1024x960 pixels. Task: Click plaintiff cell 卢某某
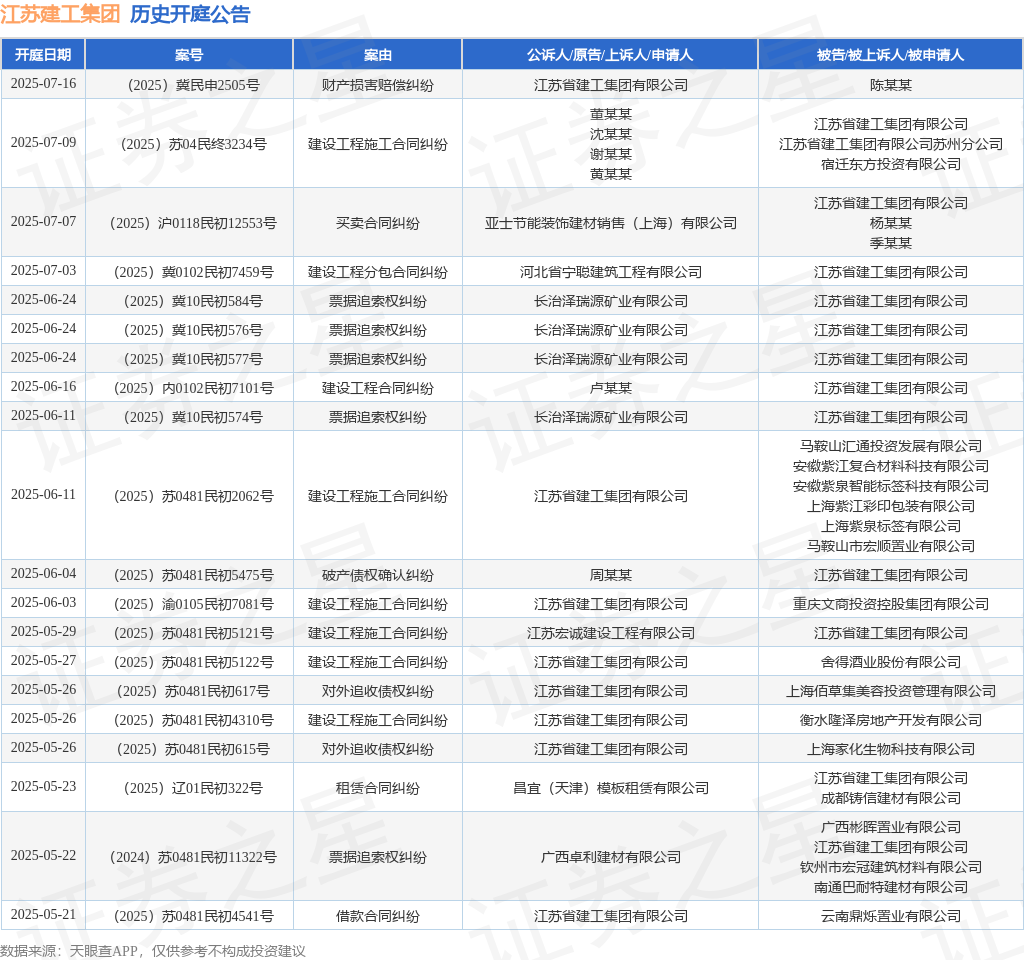pyautogui.click(x=611, y=389)
